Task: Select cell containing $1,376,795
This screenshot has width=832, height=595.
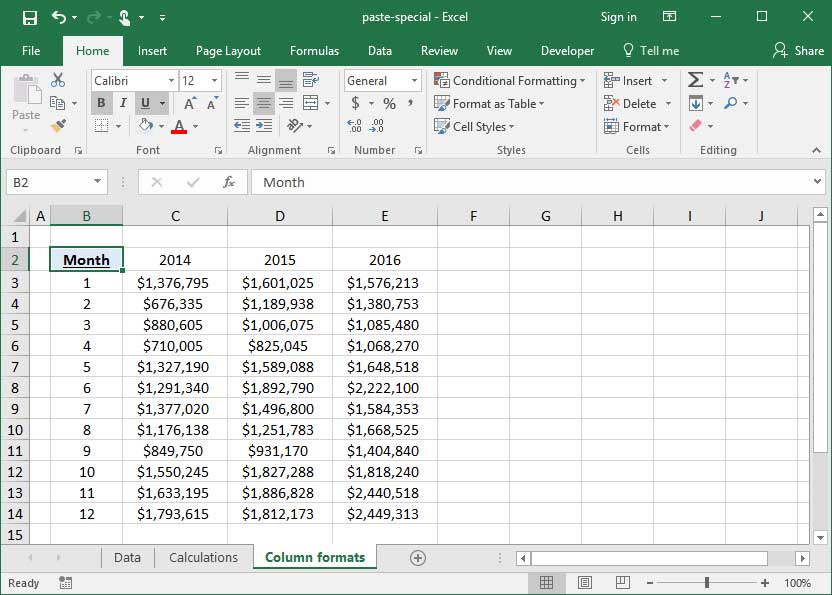Action: (174, 283)
